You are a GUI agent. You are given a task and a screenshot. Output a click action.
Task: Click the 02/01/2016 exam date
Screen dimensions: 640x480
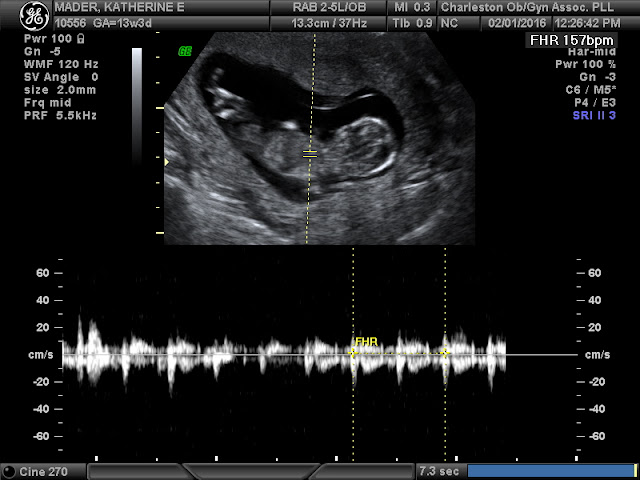click(518, 23)
